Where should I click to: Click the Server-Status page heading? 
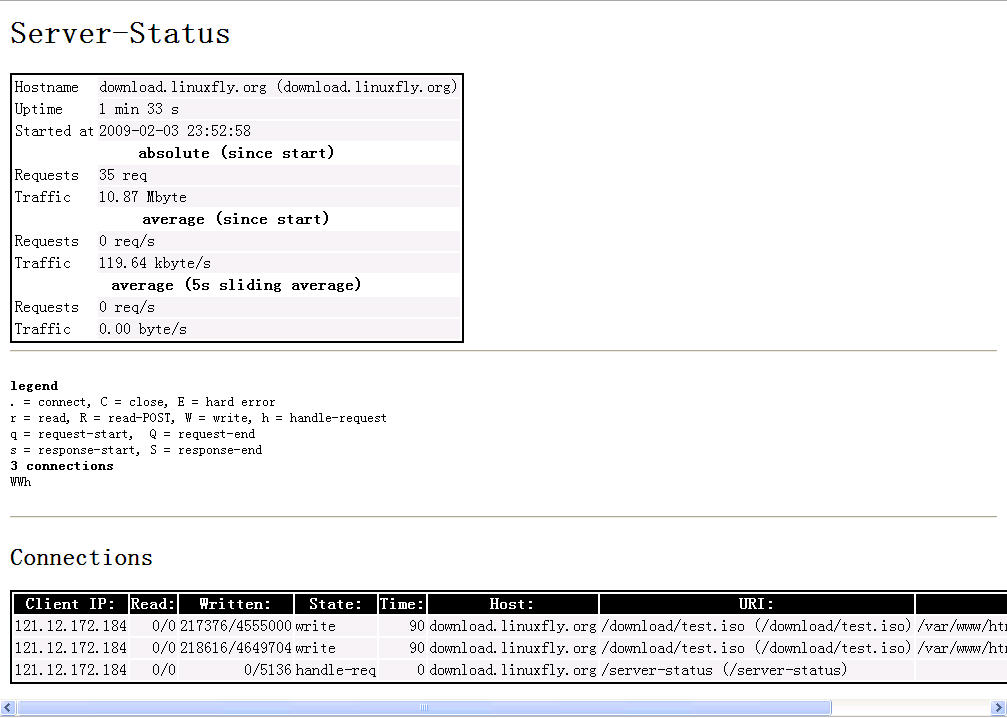[x=120, y=34]
